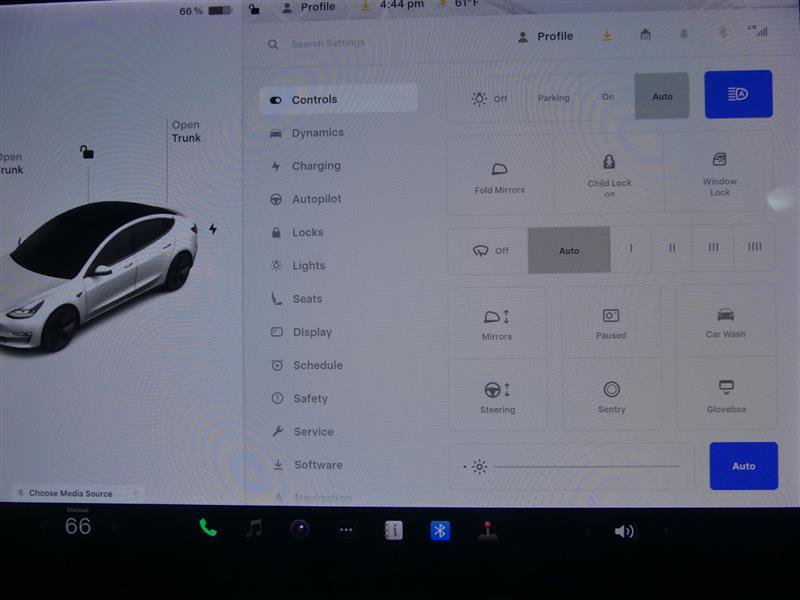Viewport: 800px width, 600px height.
Task: Tap the Sentry mode icon
Action: 611,395
